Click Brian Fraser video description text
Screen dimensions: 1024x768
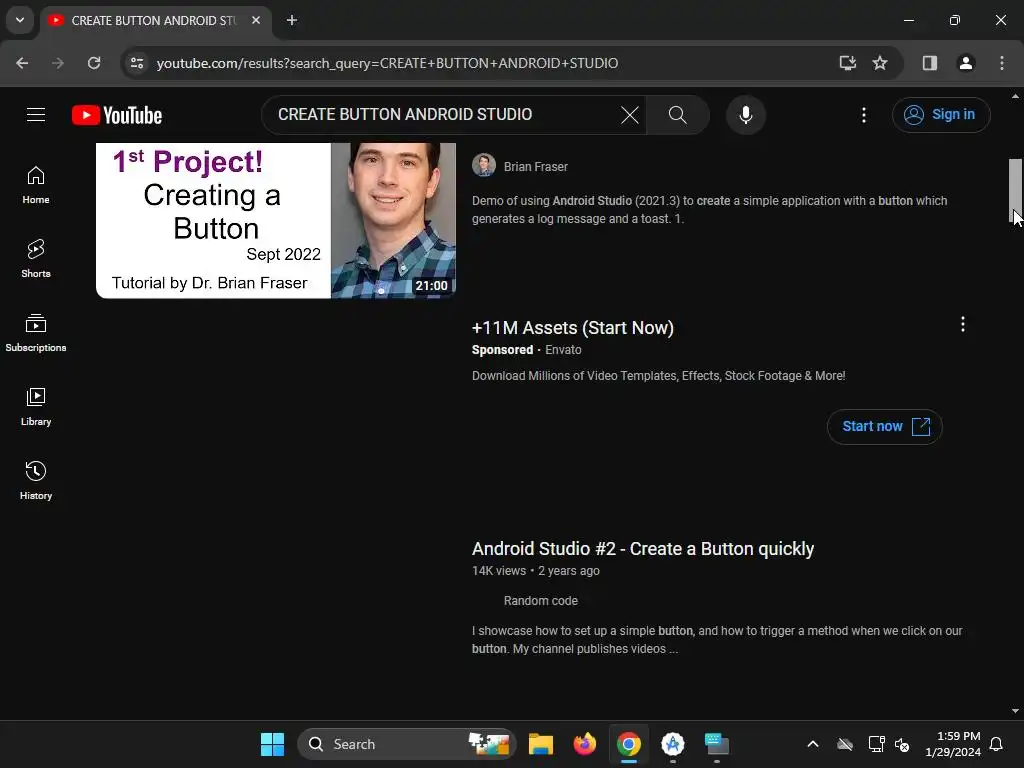709,210
